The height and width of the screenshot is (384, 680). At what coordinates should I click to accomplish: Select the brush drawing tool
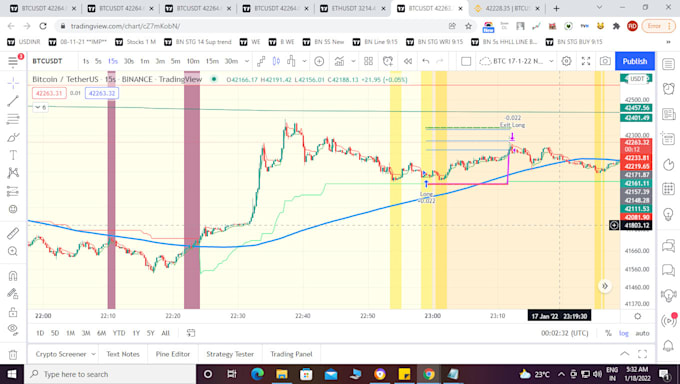[13, 137]
